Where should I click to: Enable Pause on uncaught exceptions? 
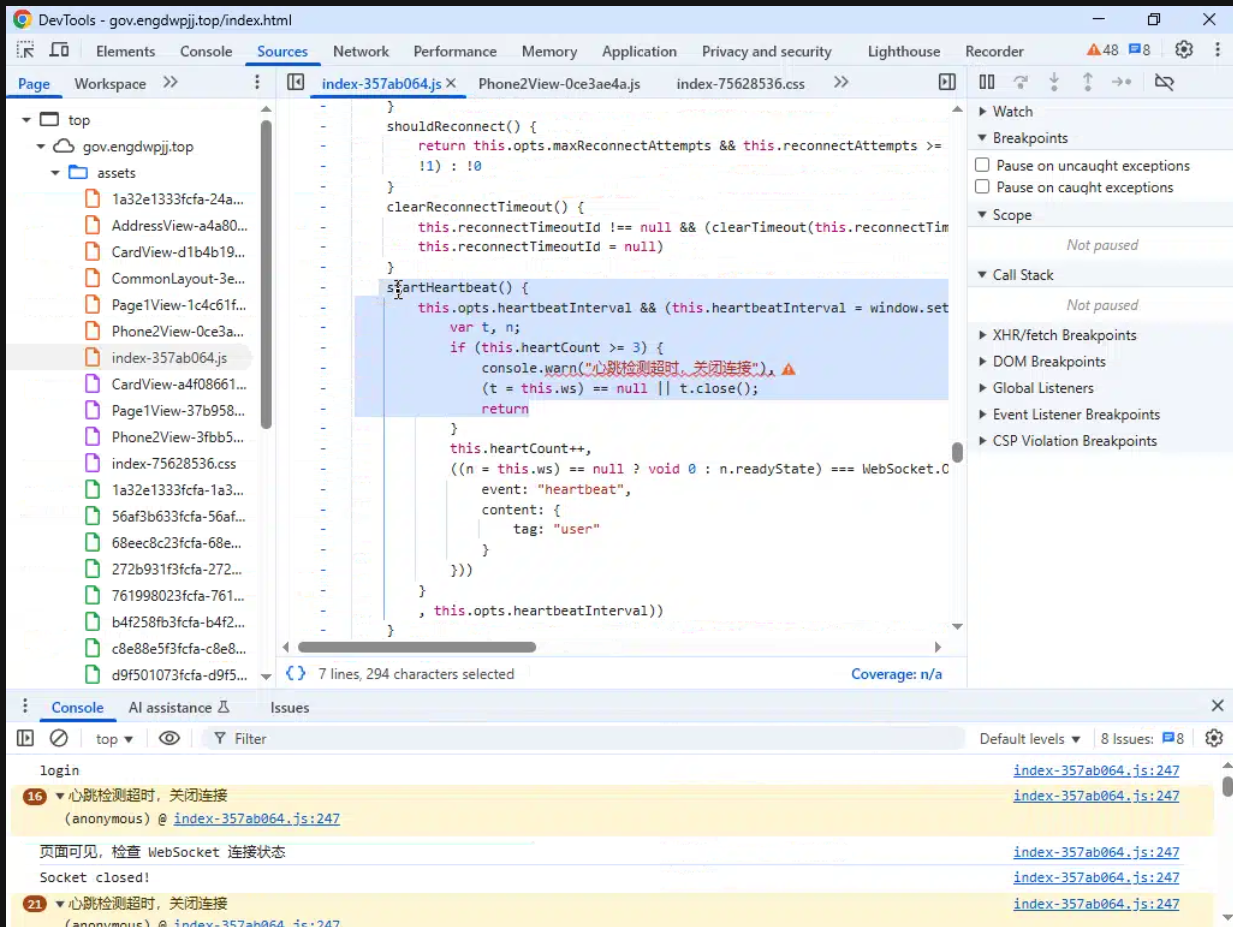tap(982, 165)
